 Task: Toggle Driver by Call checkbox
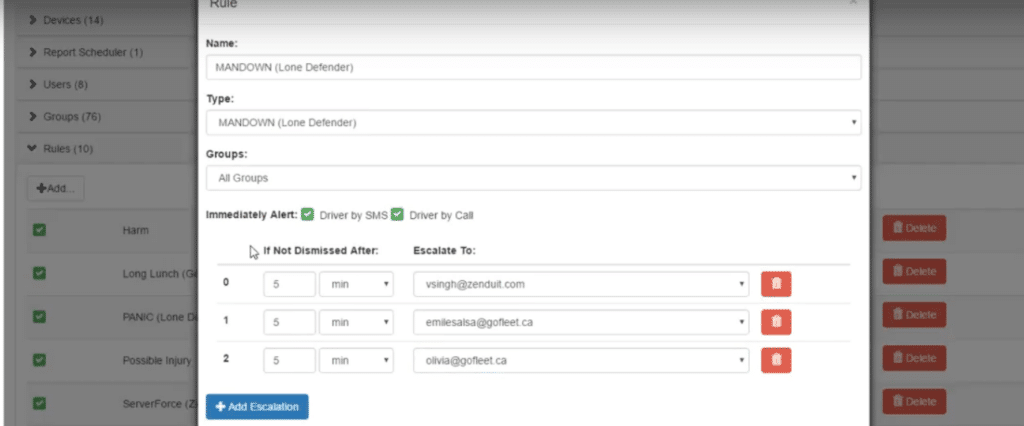coord(397,215)
